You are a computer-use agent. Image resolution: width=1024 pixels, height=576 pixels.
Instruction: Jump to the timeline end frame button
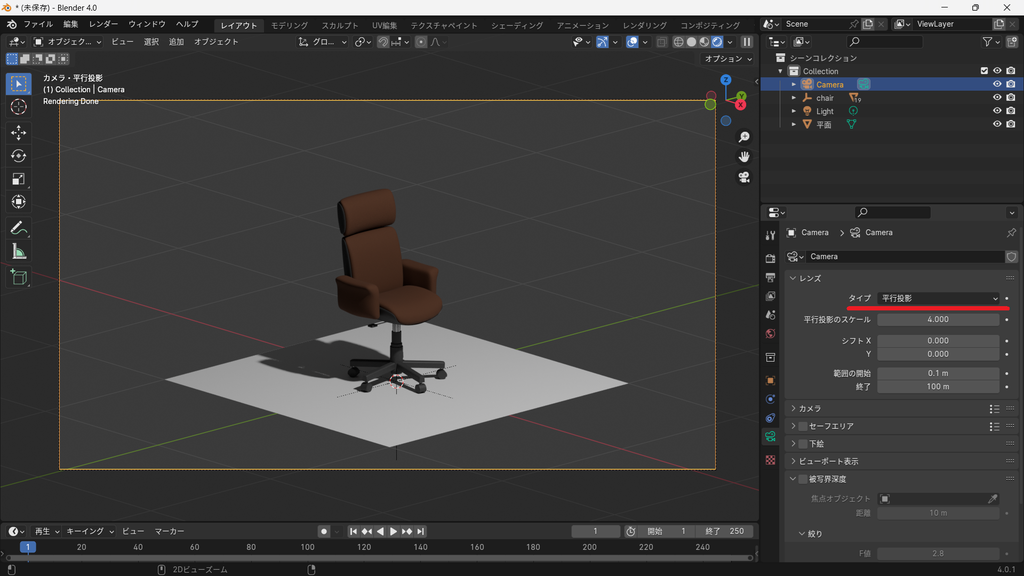(x=421, y=531)
